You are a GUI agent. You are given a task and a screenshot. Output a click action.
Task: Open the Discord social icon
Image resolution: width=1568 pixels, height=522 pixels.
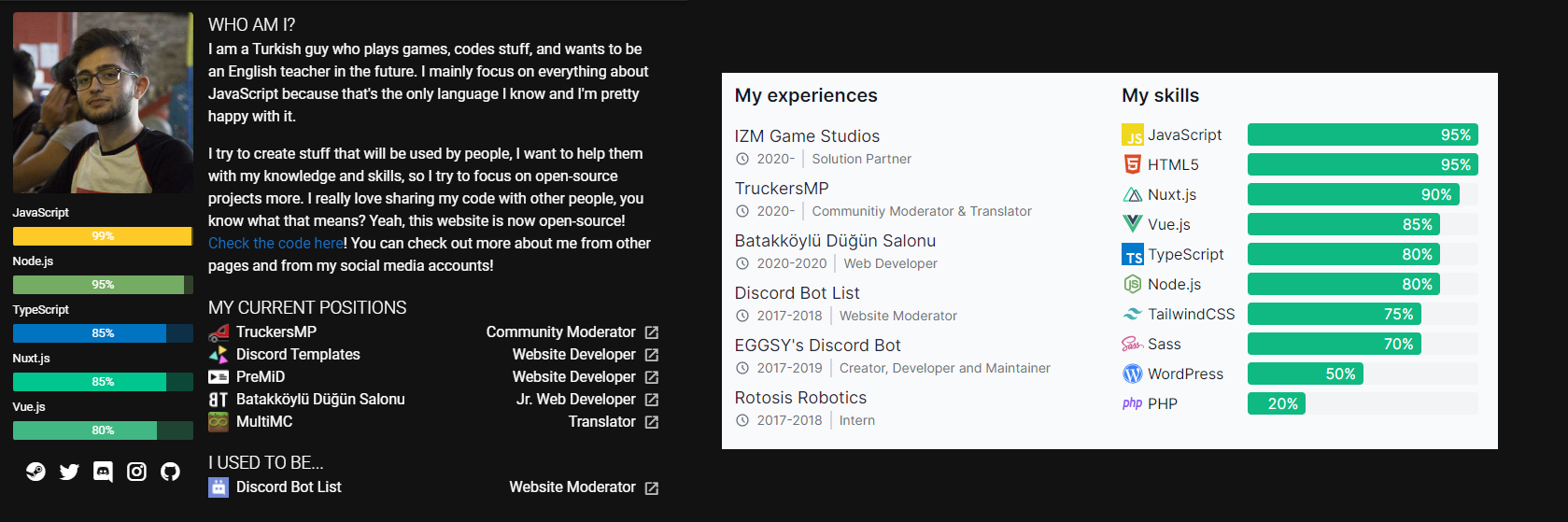(103, 472)
